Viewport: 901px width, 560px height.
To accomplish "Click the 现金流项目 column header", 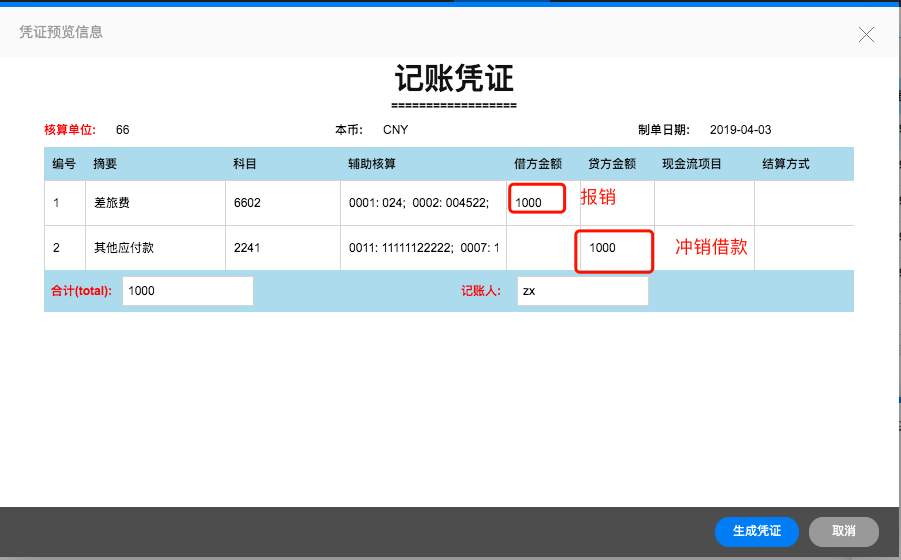I will tap(692, 164).
